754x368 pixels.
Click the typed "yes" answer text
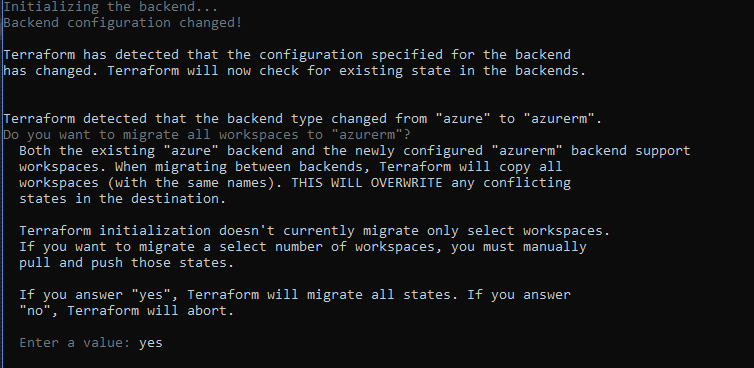pos(151,343)
